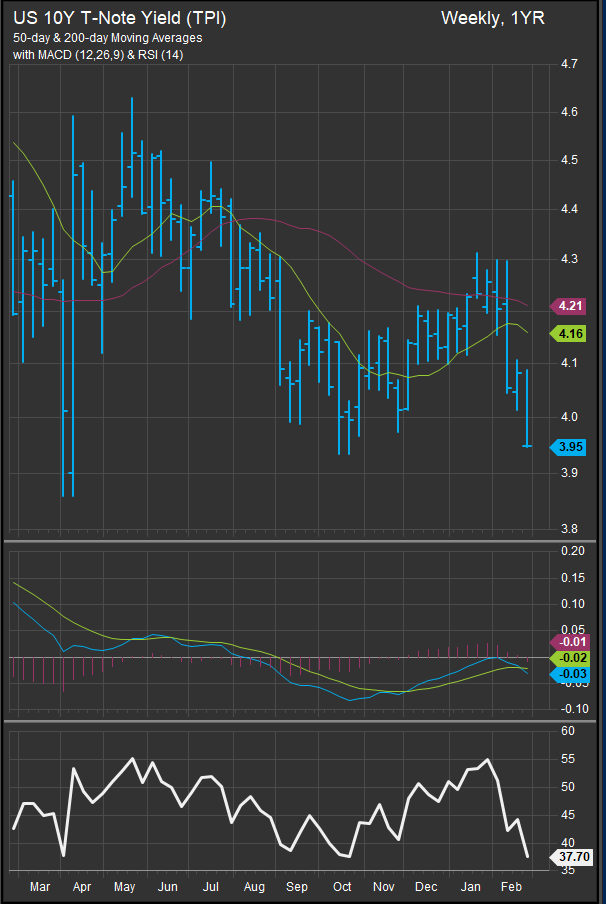Click the green -0.02 MACD signal tag

[x=573, y=658]
